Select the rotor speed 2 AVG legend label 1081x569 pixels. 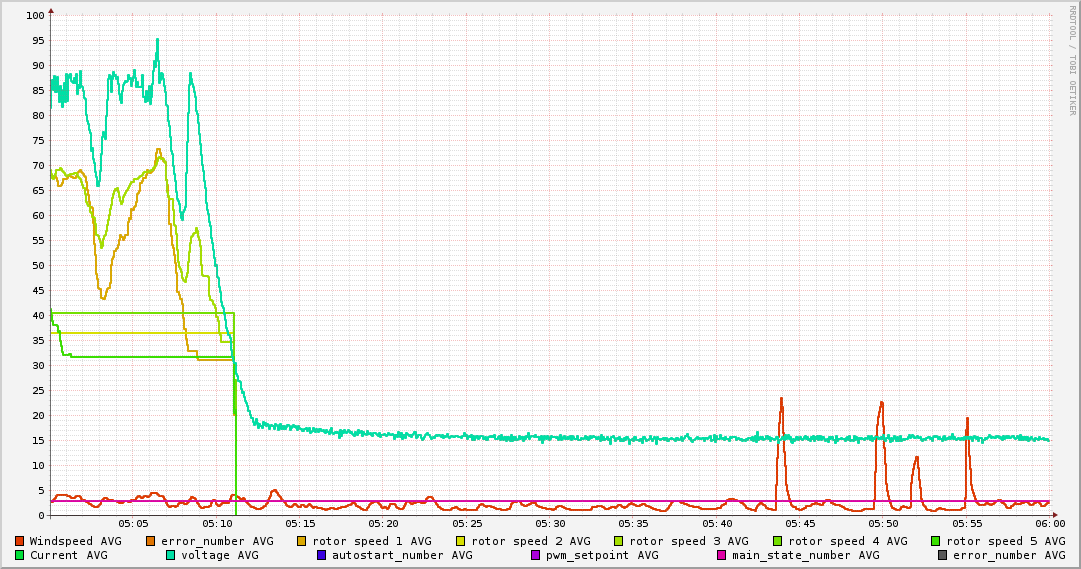tap(530, 541)
